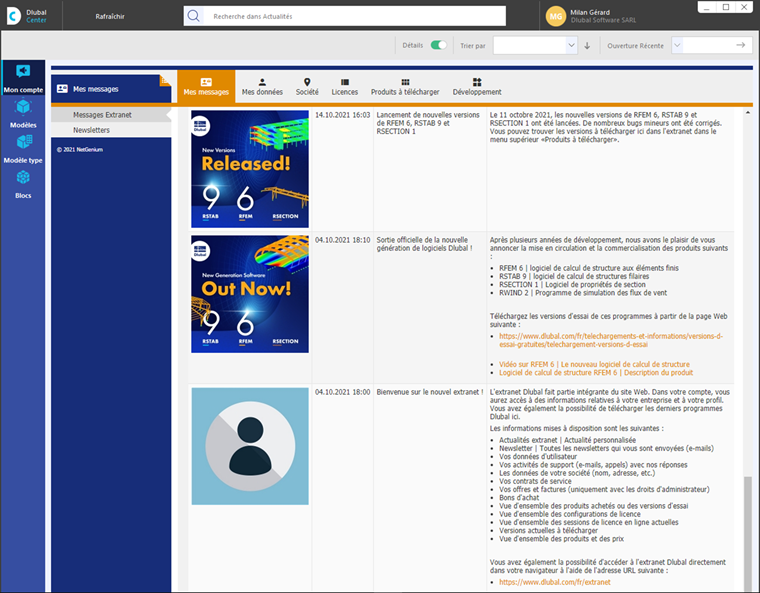Click the title Lancement de nouvelles versions
Image resolution: width=760 pixels, height=593 pixels.
click(428, 123)
